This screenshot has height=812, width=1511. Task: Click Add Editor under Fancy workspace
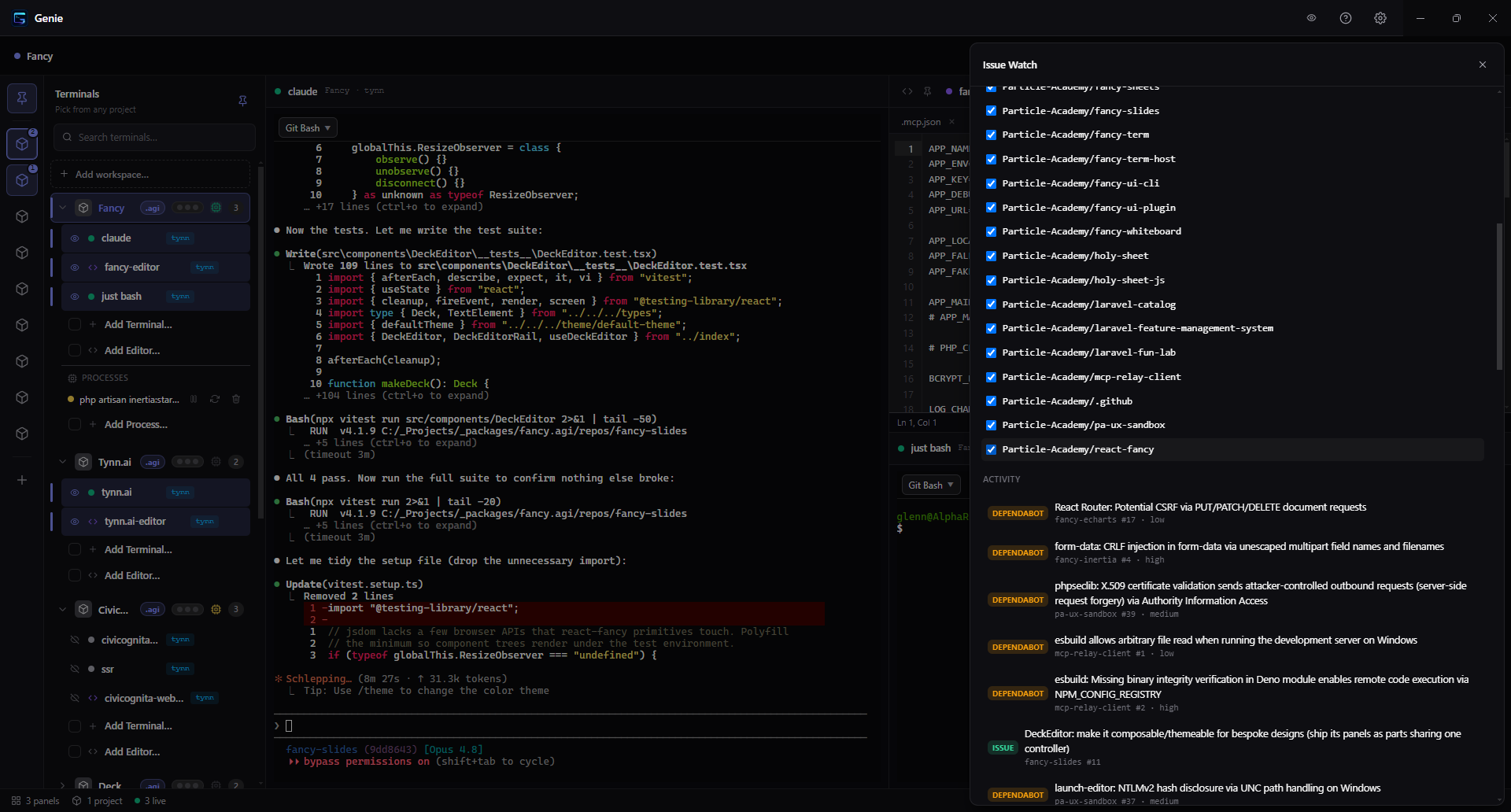coord(131,350)
